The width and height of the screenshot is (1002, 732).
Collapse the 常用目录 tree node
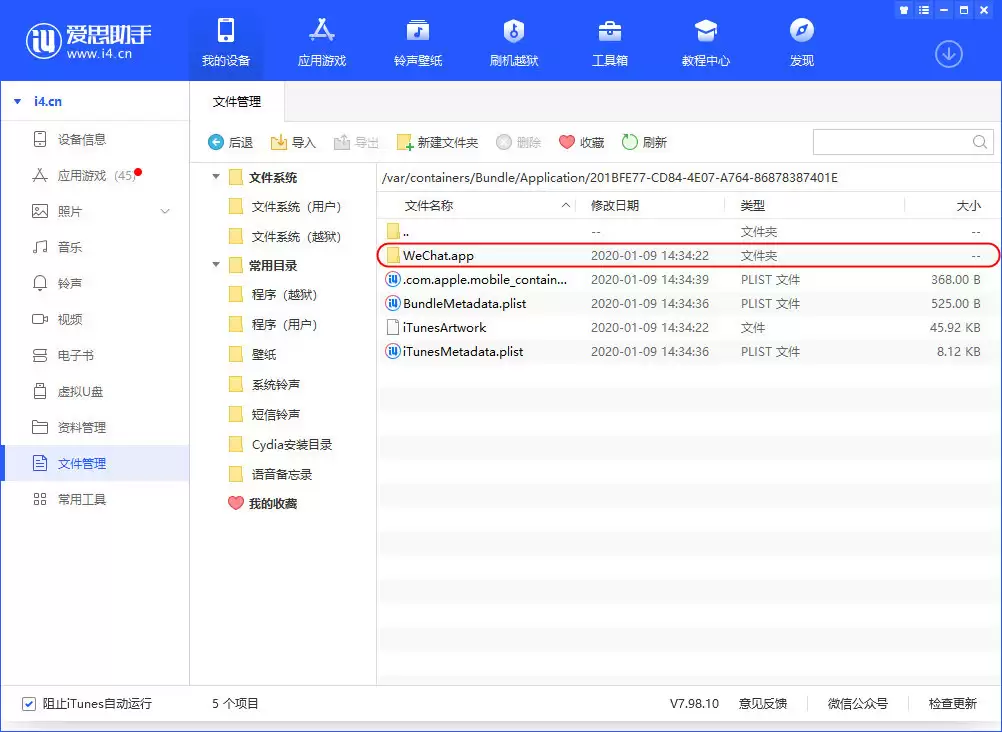(x=216, y=264)
